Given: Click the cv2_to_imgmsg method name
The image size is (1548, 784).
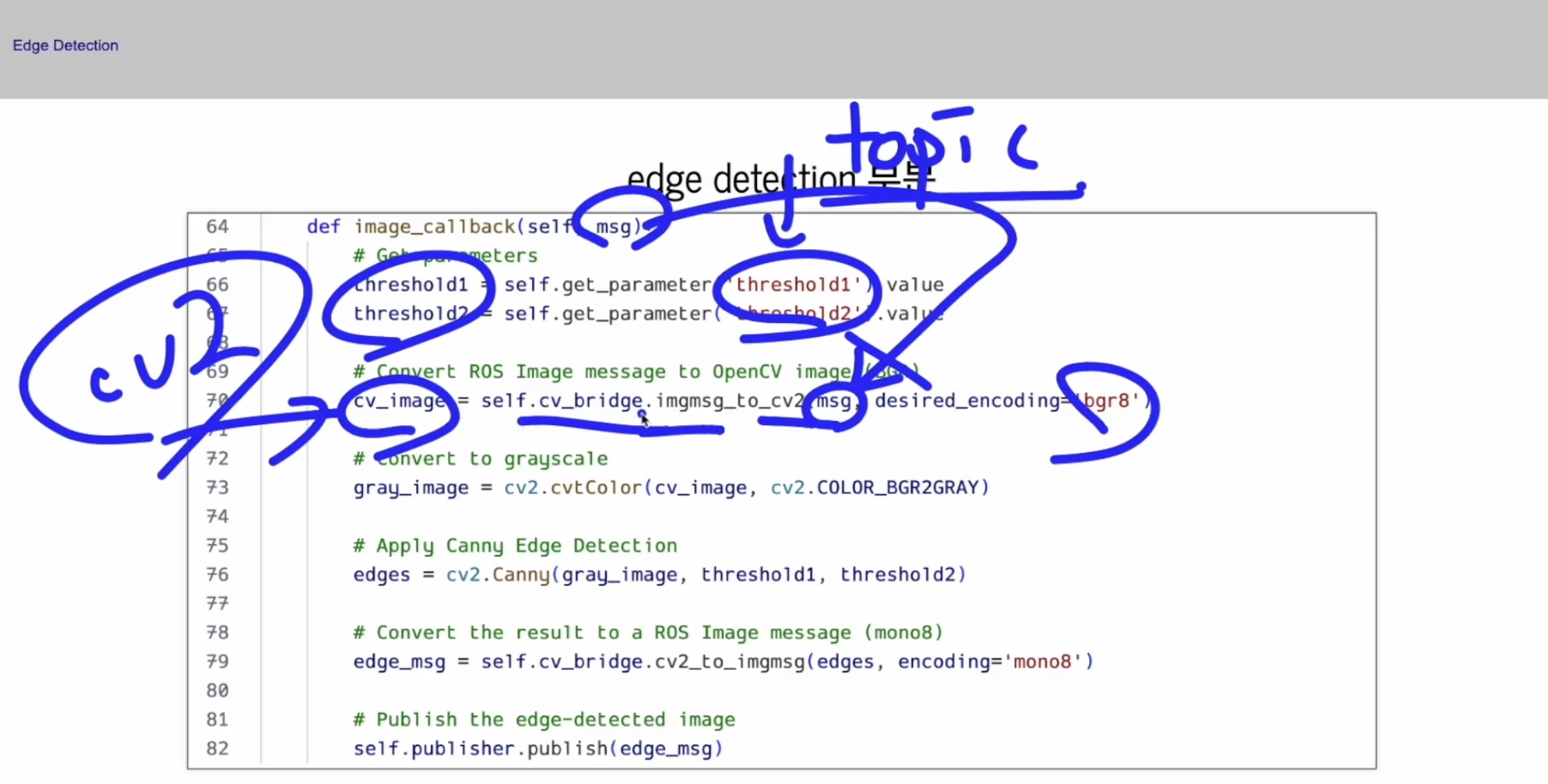Looking at the screenshot, I should [729, 662].
